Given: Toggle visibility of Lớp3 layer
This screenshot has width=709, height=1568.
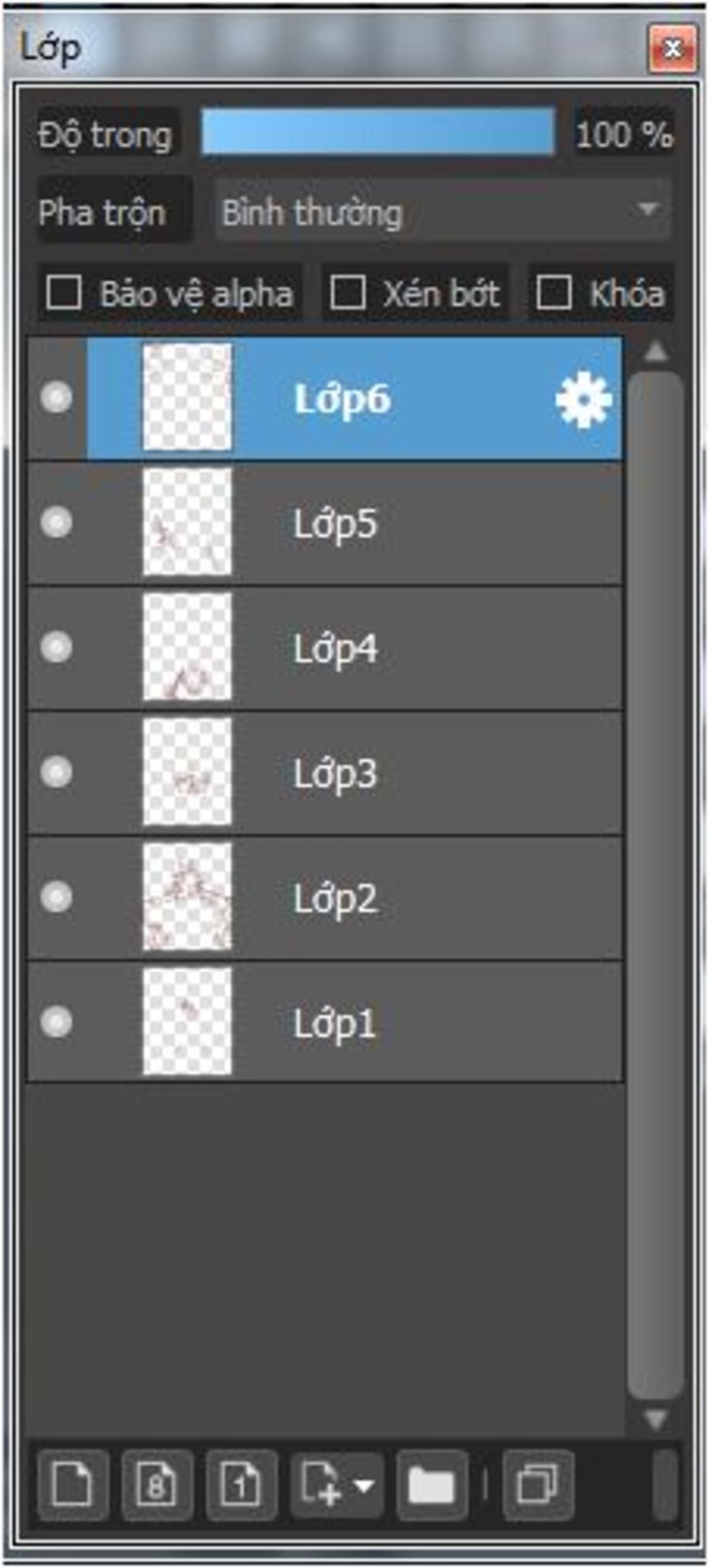Looking at the screenshot, I should pos(56,772).
